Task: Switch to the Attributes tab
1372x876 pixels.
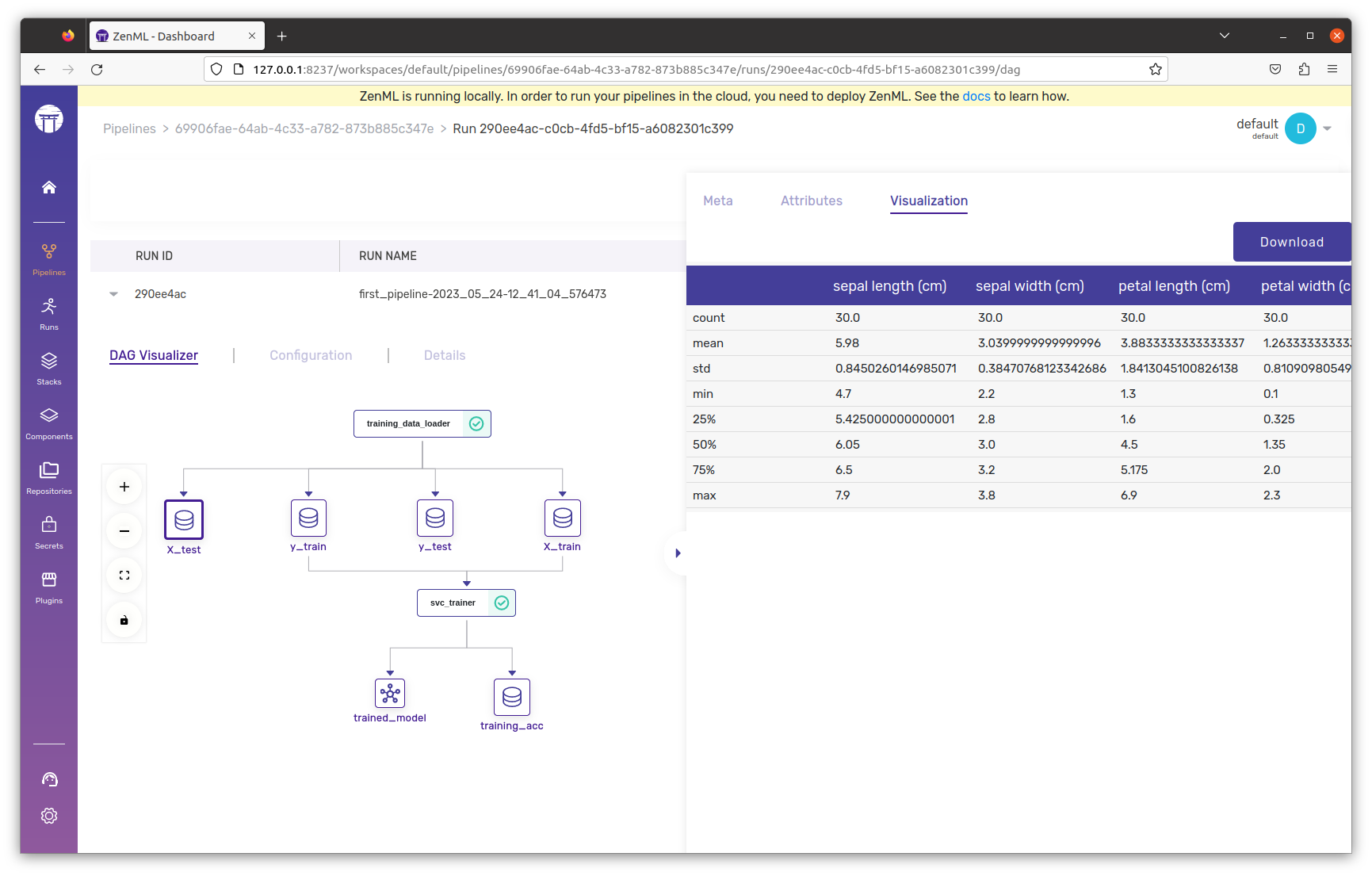Action: tap(812, 201)
